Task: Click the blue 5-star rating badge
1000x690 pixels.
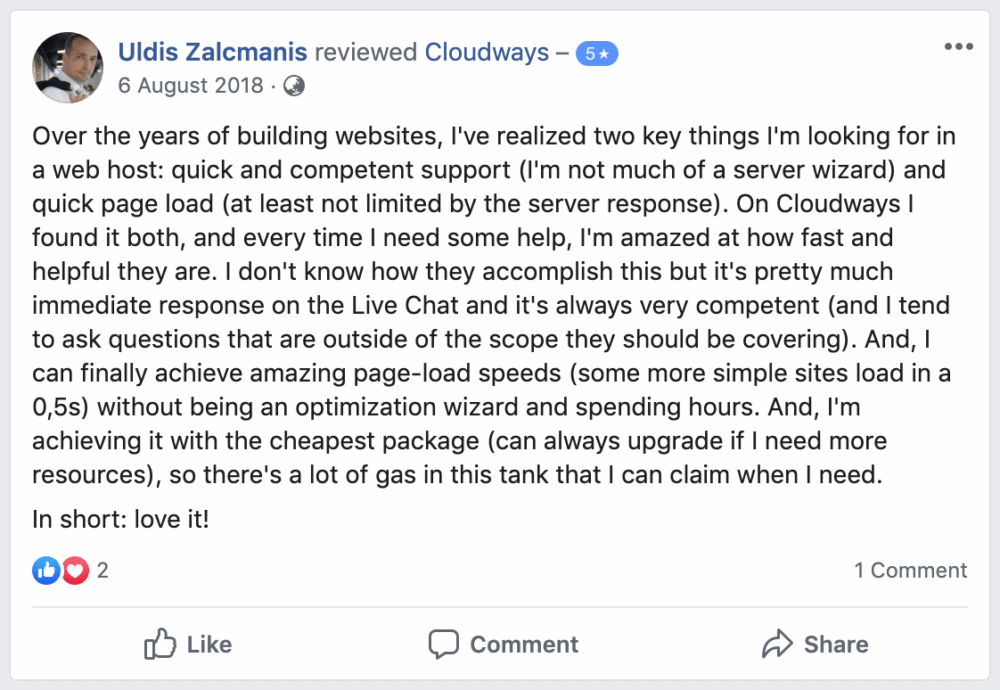Action: click(596, 54)
